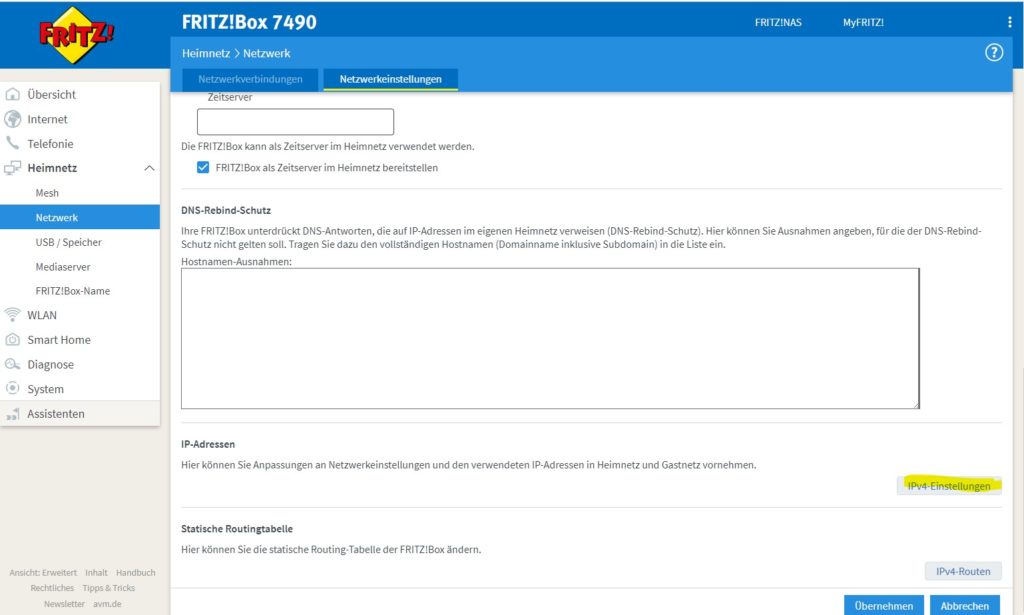The width and height of the screenshot is (1024, 615).
Task: Collapse the Heimnetz menu chevron
Action: pyautogui.click(x=149, y=169)
